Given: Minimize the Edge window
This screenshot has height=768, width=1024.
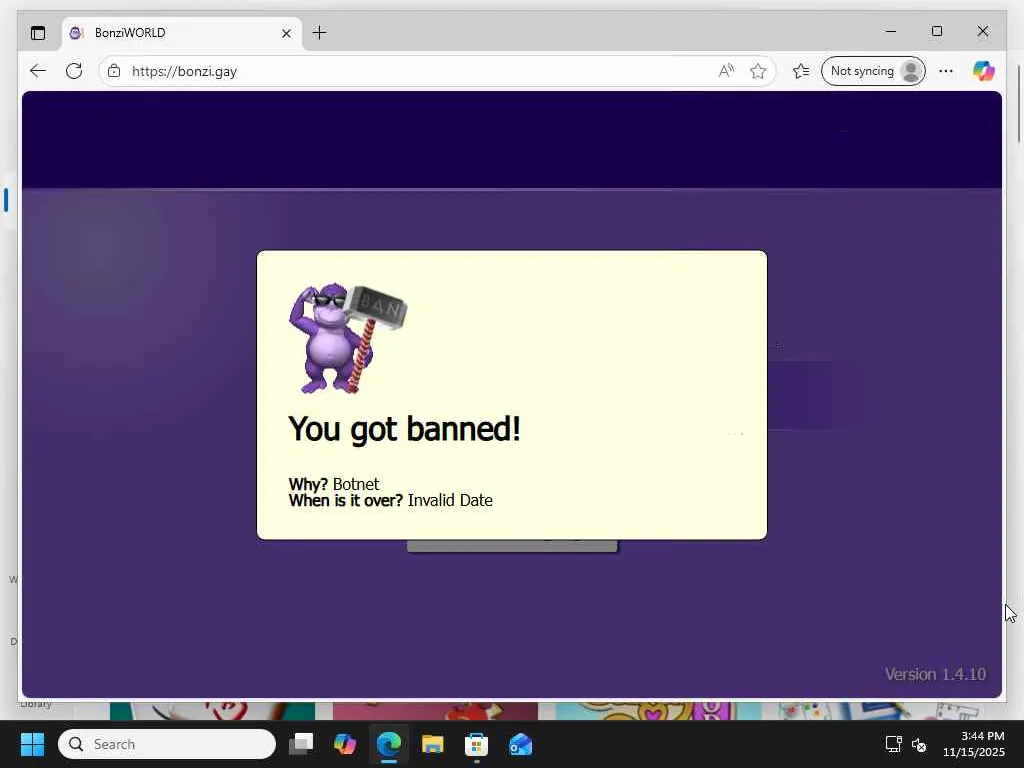Looking at the screenshot, I should click(x=891, y=31).
